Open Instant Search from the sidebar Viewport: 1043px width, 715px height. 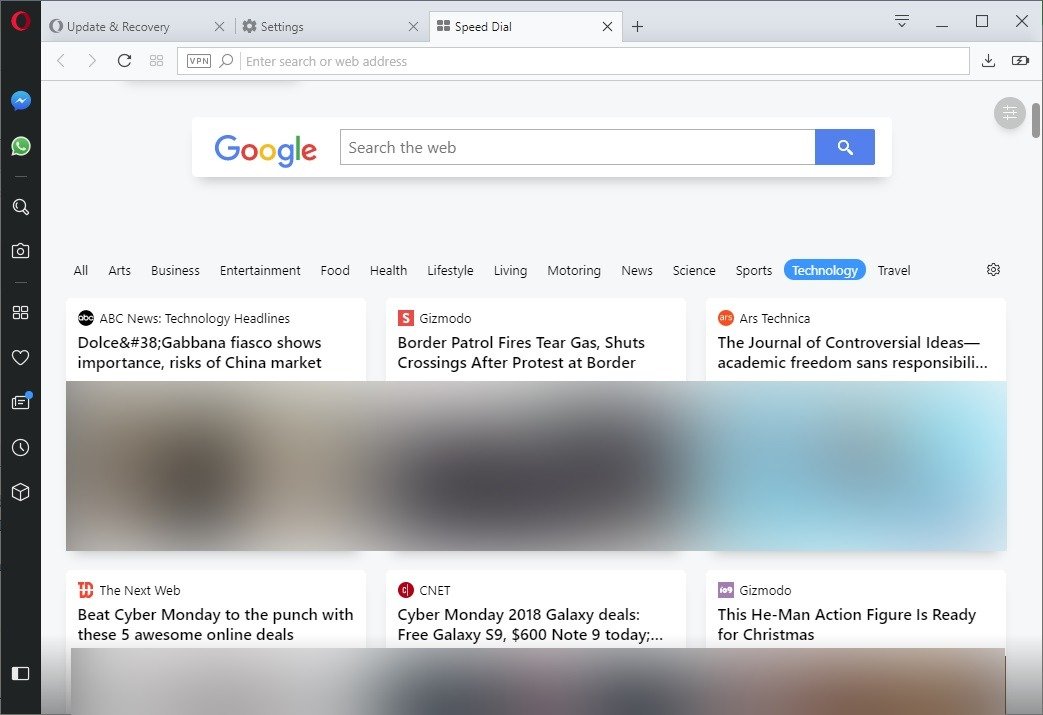(x=21, y=207)
